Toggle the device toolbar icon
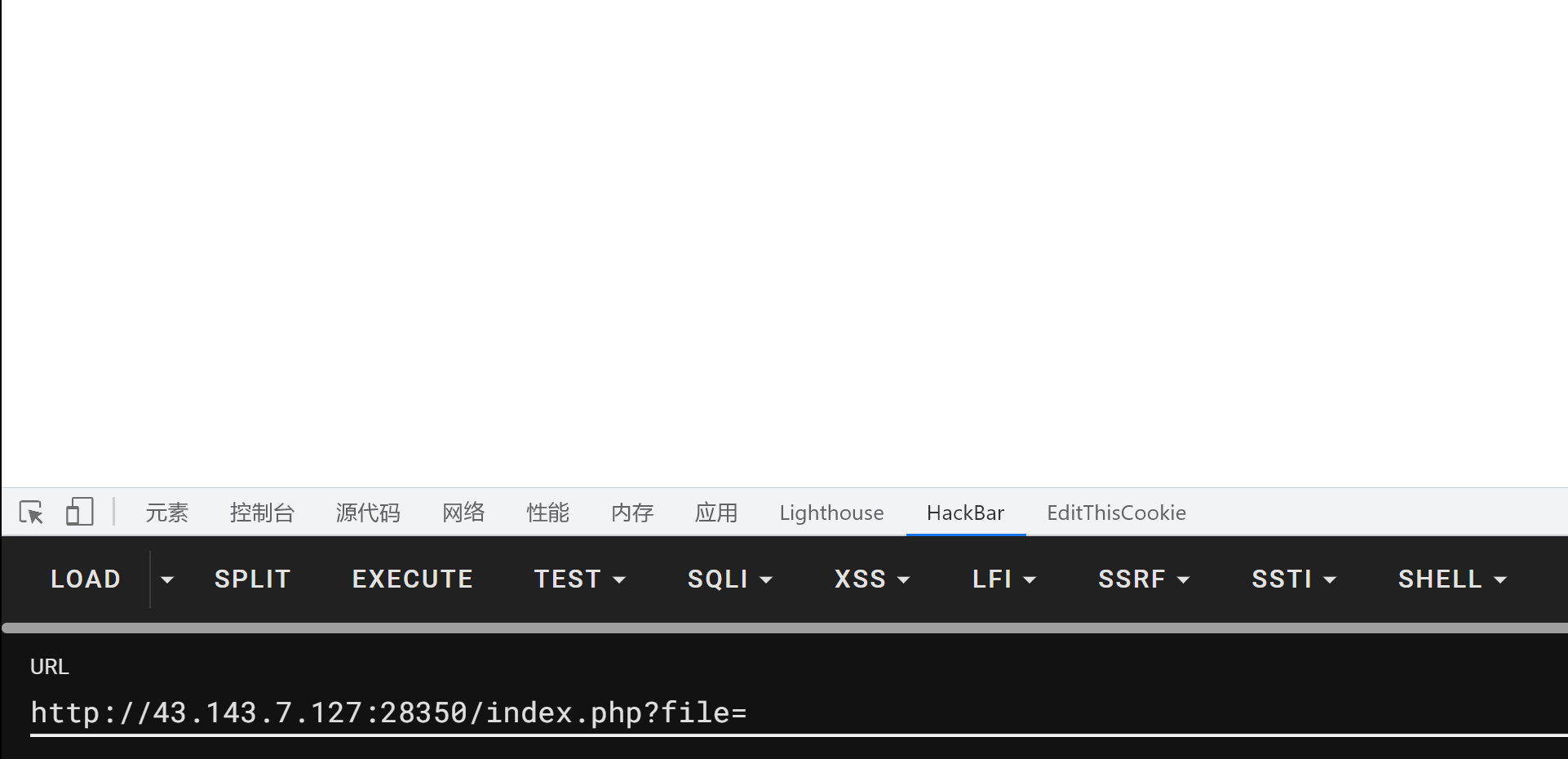Image resolution: width=1568 pixels, height=759 pixels. (x=79, y=513)
